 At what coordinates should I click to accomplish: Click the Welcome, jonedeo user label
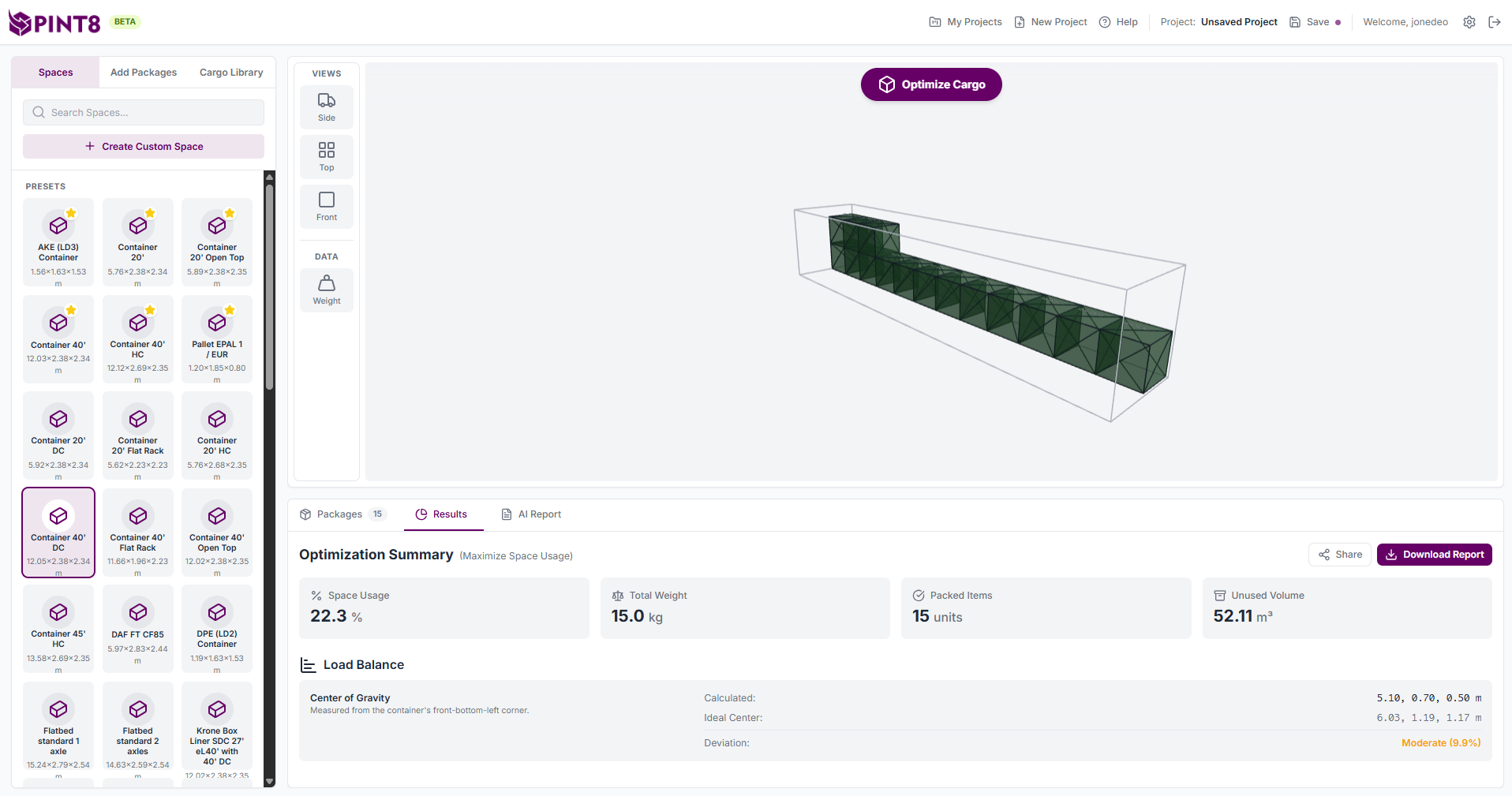tap(1405, 22)
